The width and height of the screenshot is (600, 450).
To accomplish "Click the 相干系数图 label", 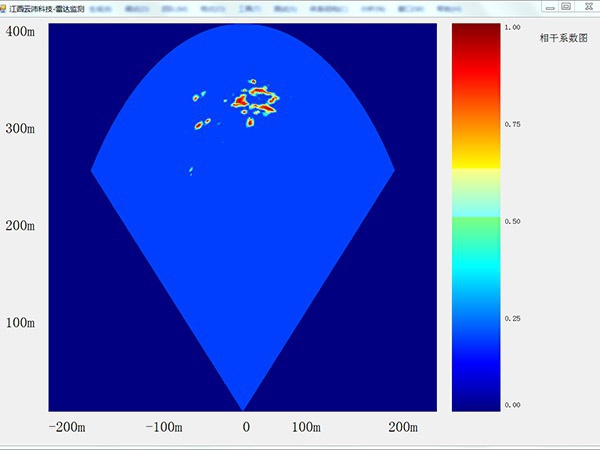I will (x=563, y=38).
